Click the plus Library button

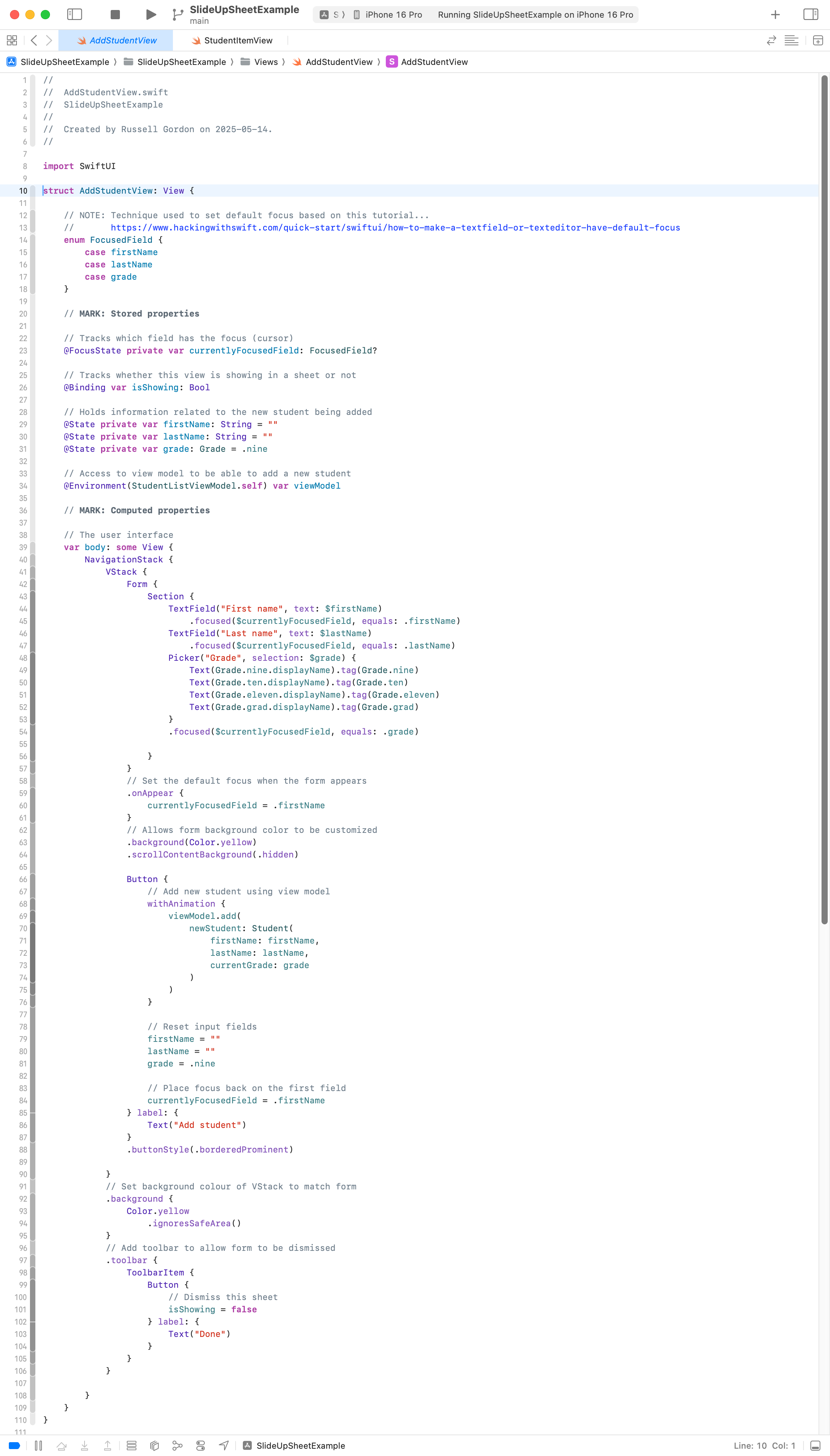point(775,14)
